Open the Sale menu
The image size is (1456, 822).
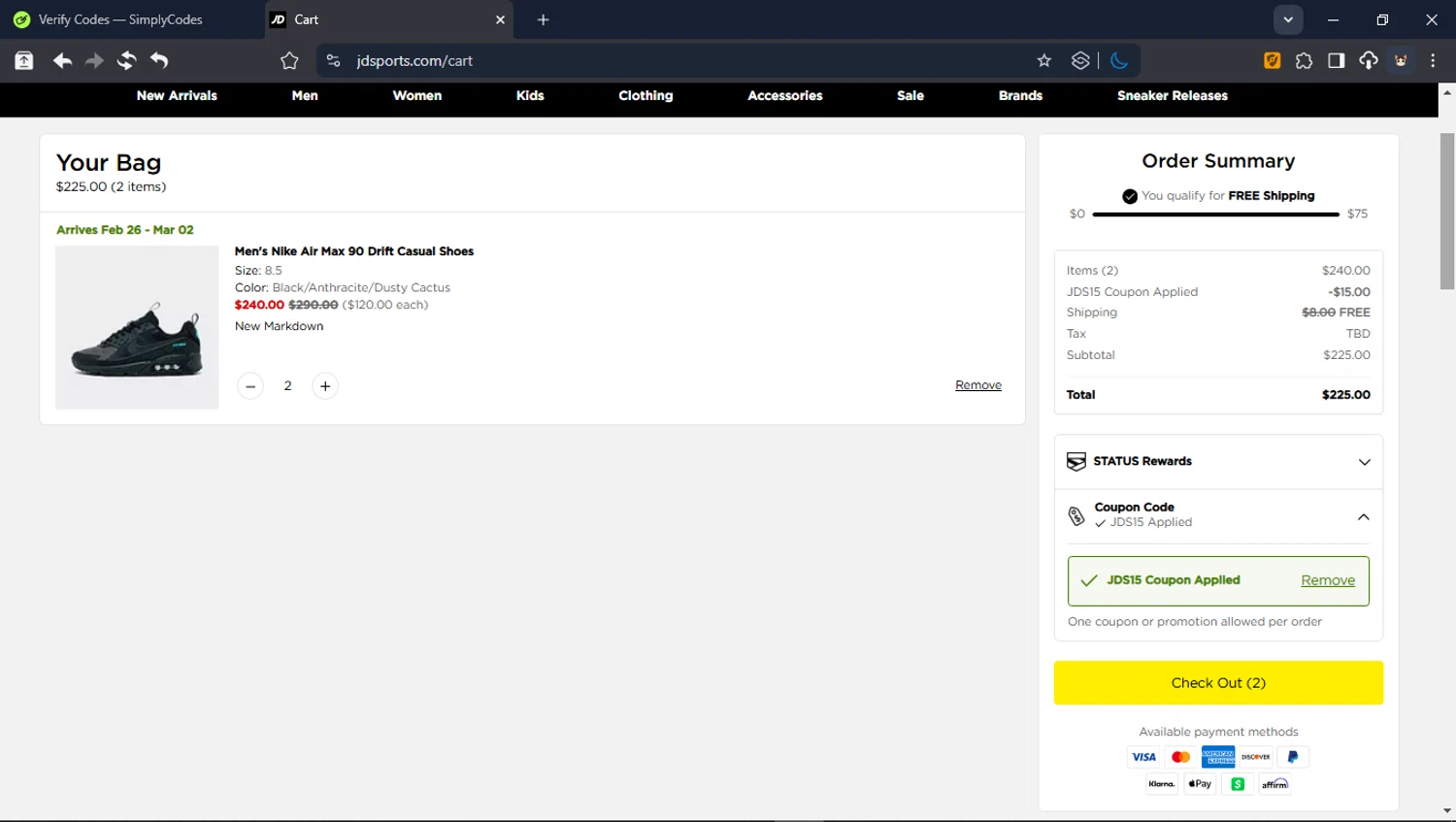pos(910,95)
